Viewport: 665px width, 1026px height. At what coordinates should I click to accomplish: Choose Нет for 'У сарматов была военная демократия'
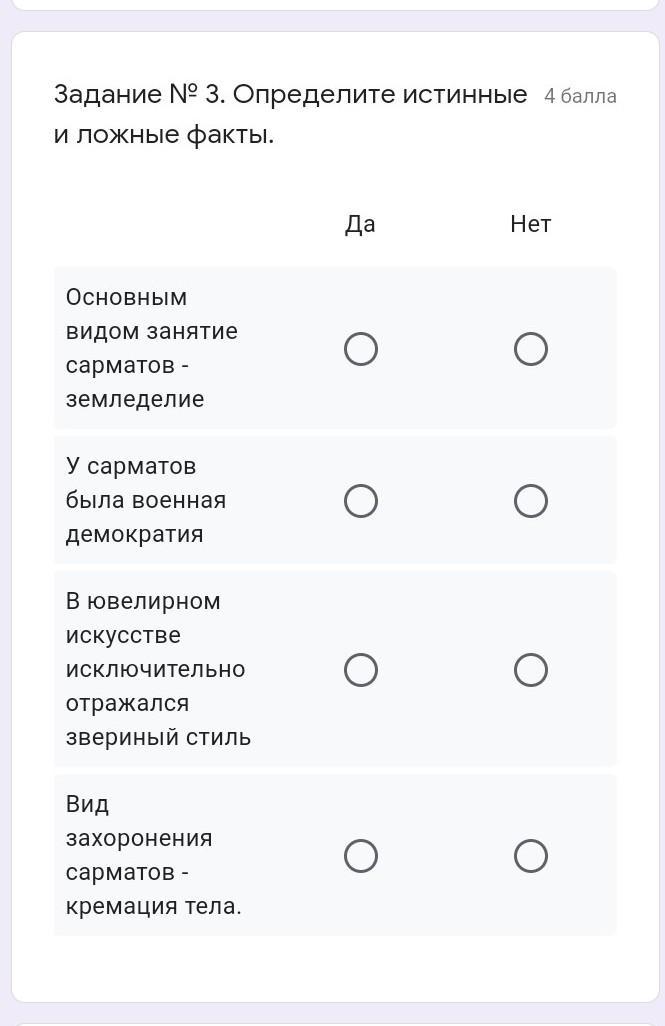pos(530,501)
